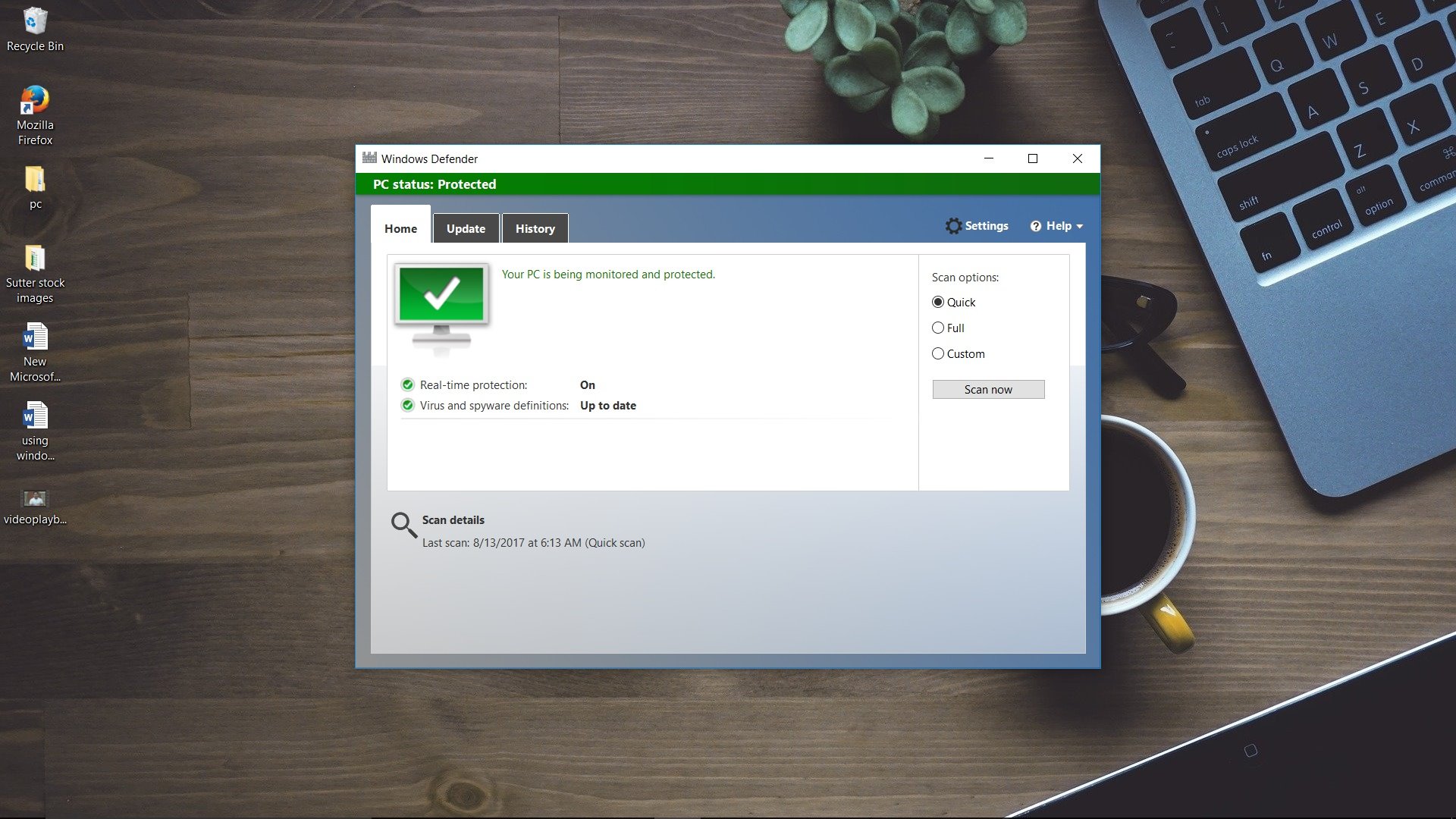The image size is (1456, 819).
Task: Expand the Scan details section
Action: click(x=453, y=519)
